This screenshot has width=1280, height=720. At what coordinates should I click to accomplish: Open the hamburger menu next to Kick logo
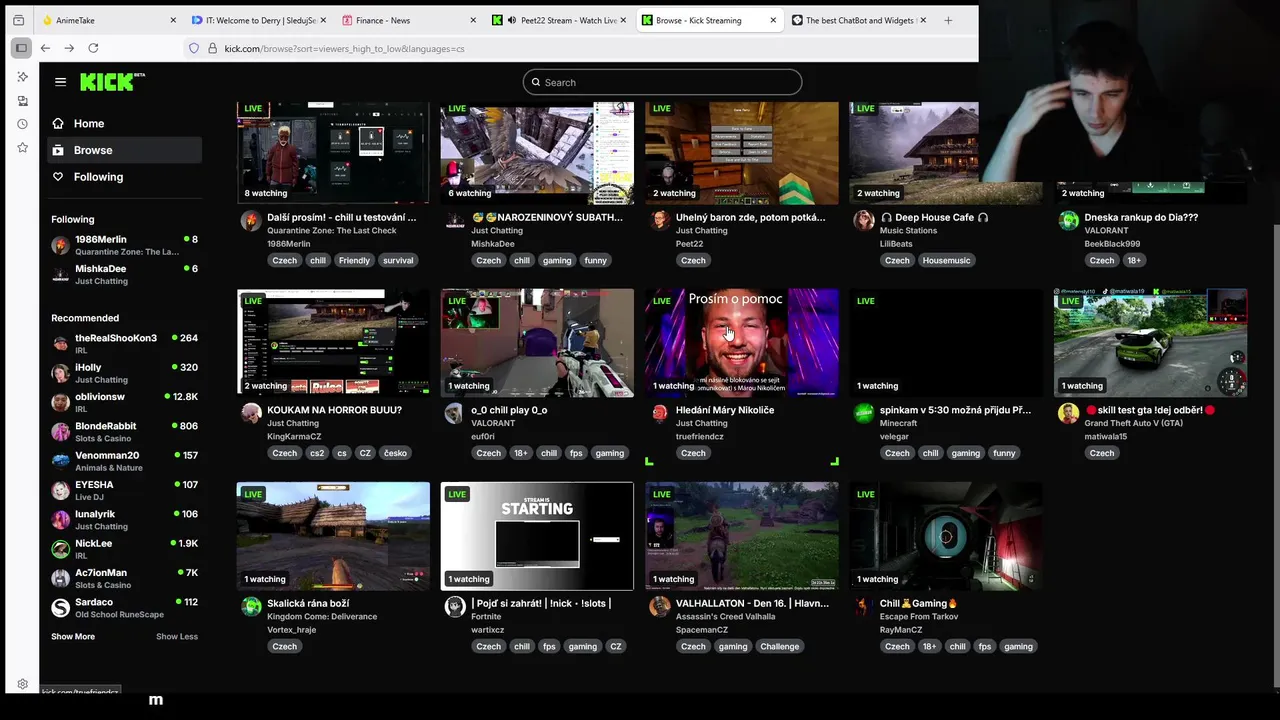tap(61, 82)
